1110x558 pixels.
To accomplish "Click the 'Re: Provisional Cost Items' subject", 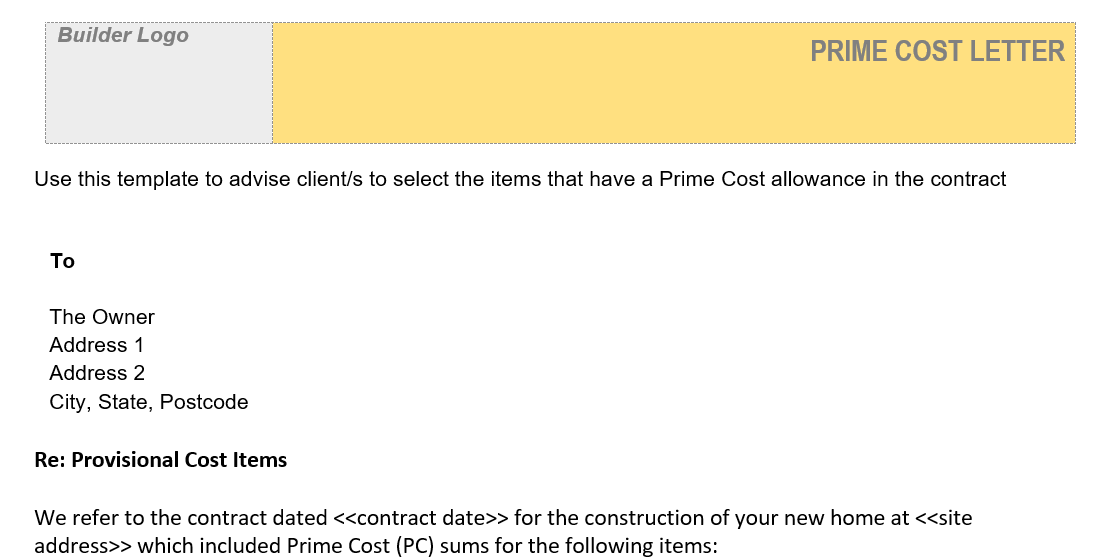I will (161, 460).
